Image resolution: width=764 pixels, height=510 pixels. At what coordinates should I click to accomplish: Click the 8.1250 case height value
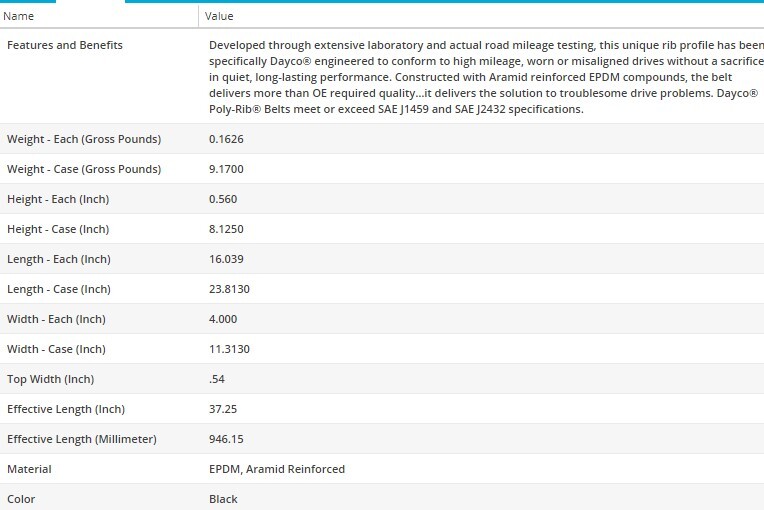(226, 229)
